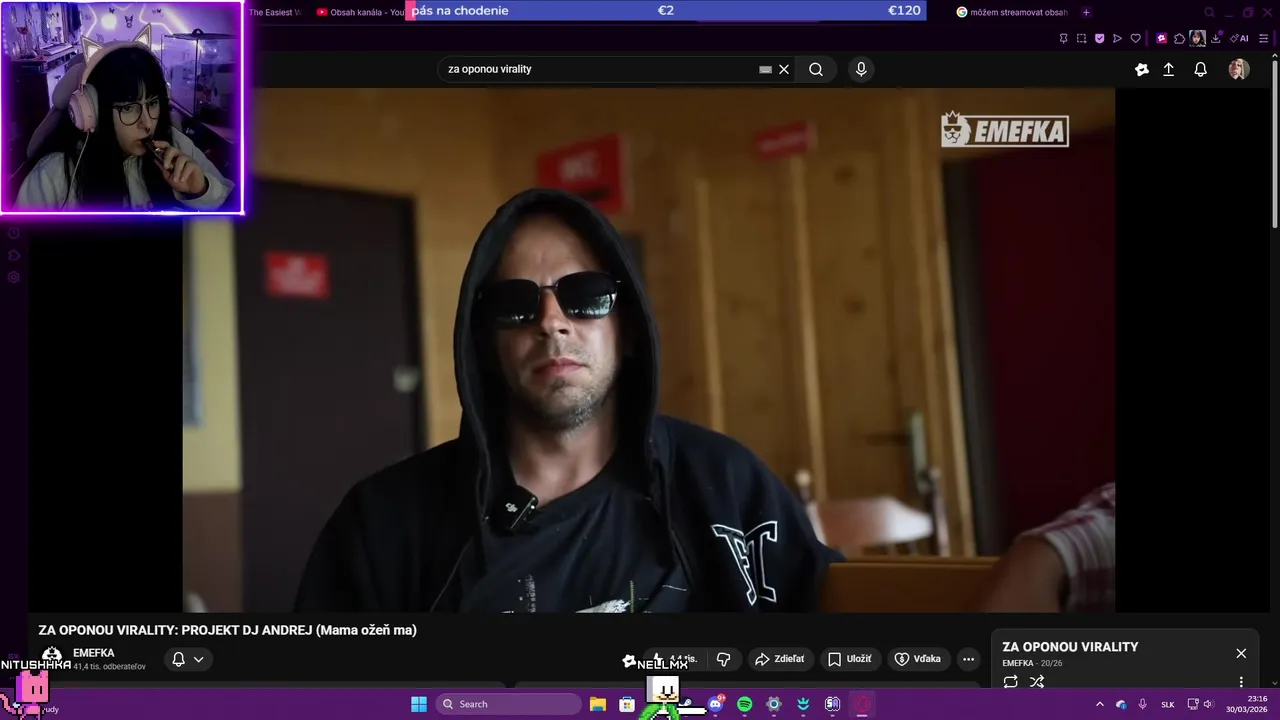This screenshot has height=720, width=1280.
Task: Click the tab search magnifier in title bar
Action: click(1209, 12)
